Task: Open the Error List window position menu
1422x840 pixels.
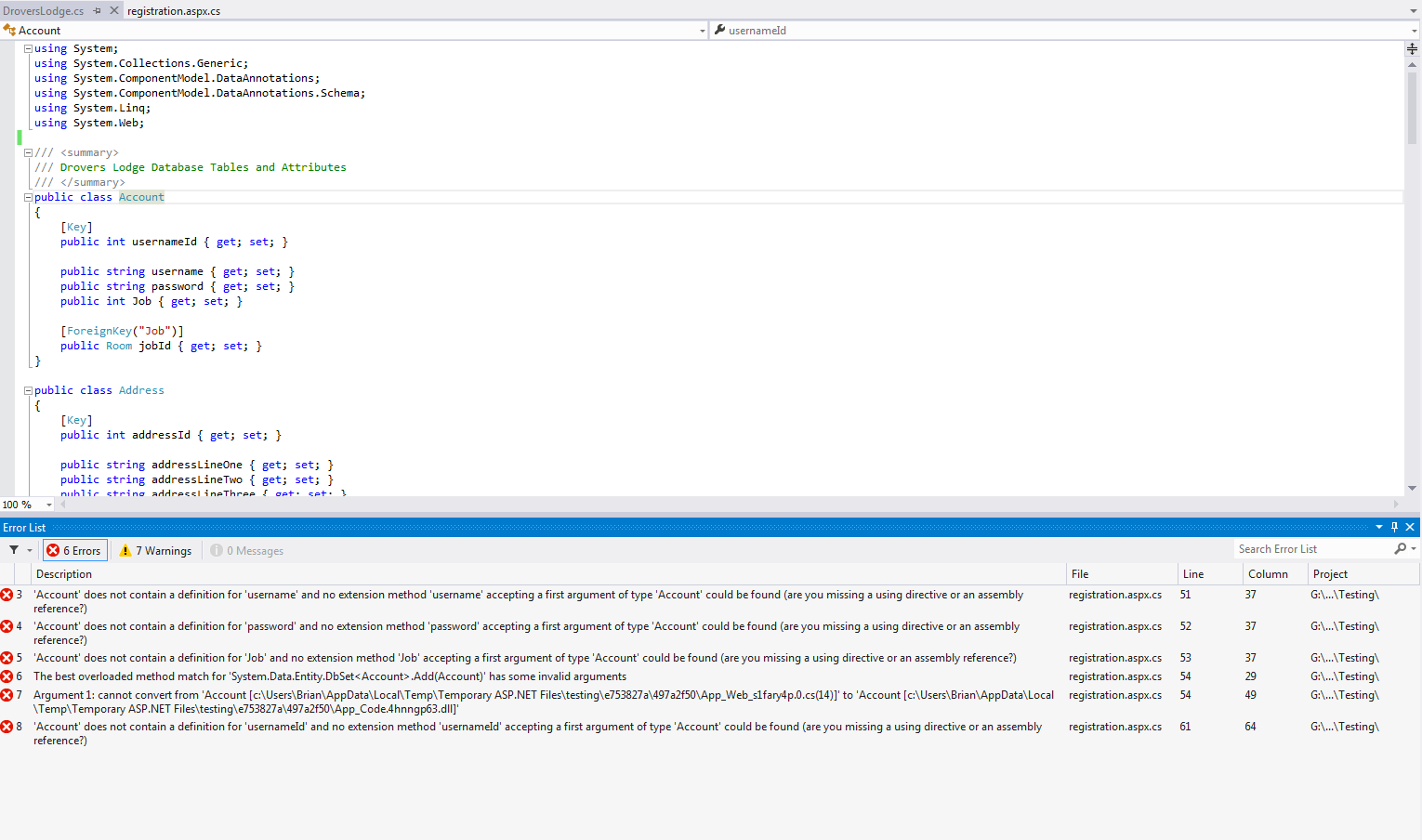Action: coord(1379,527)
